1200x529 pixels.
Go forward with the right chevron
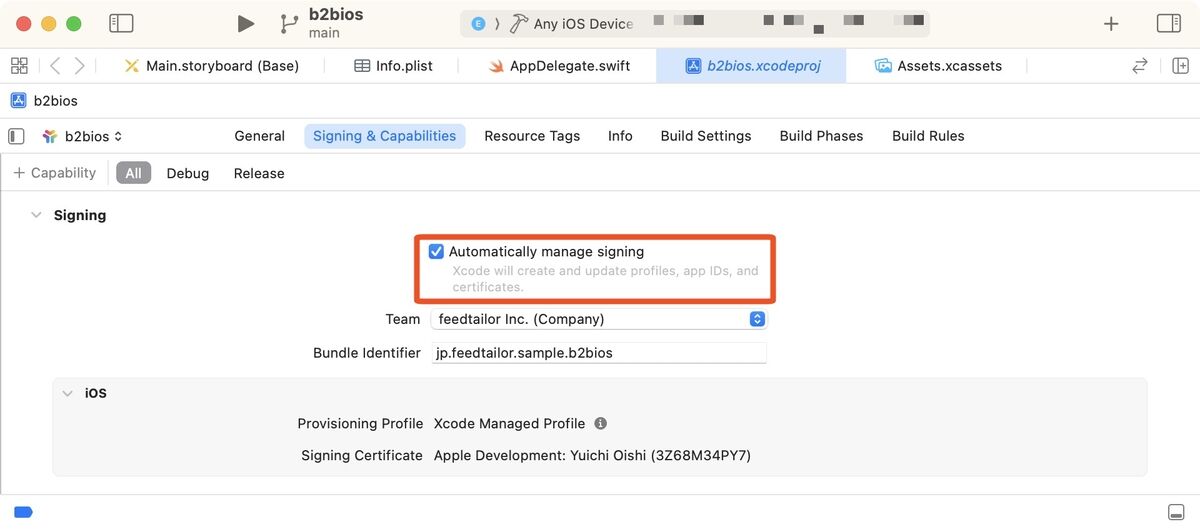coord(80,66)
